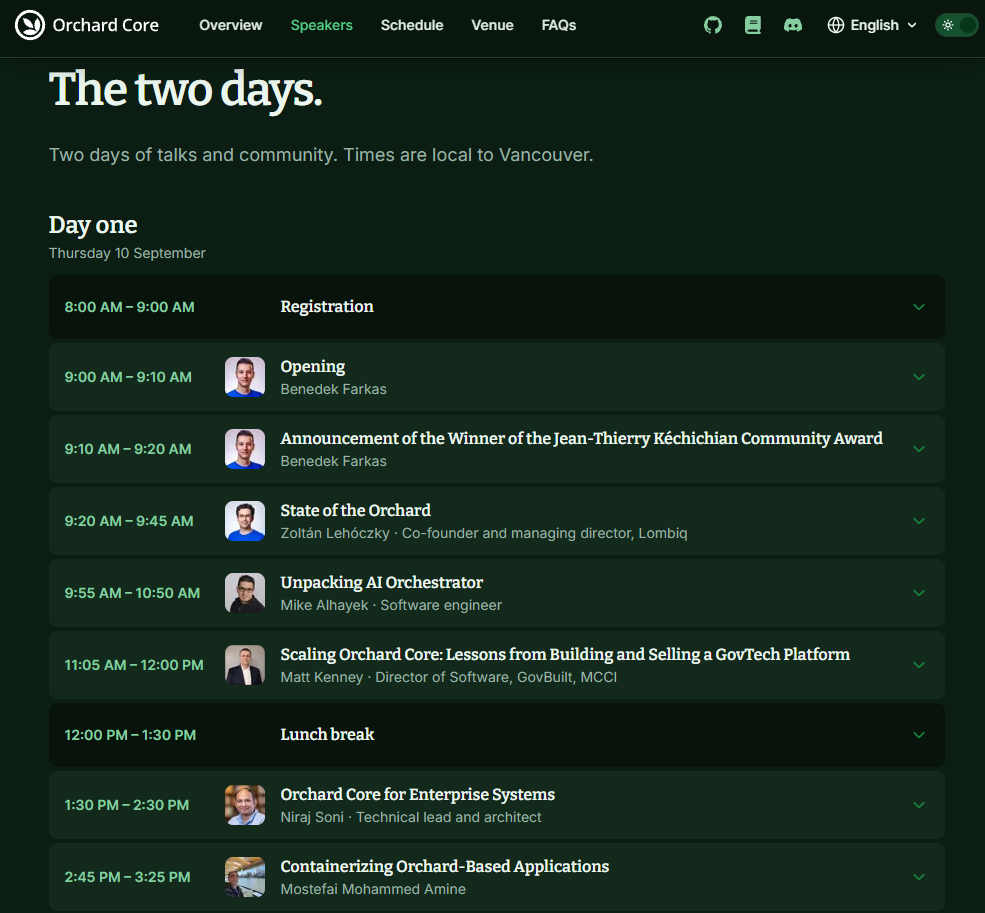This screenshot has height=913, width=985.
Task: Click Mike Alhayek's speaker photo
Action: coord(245,593)
